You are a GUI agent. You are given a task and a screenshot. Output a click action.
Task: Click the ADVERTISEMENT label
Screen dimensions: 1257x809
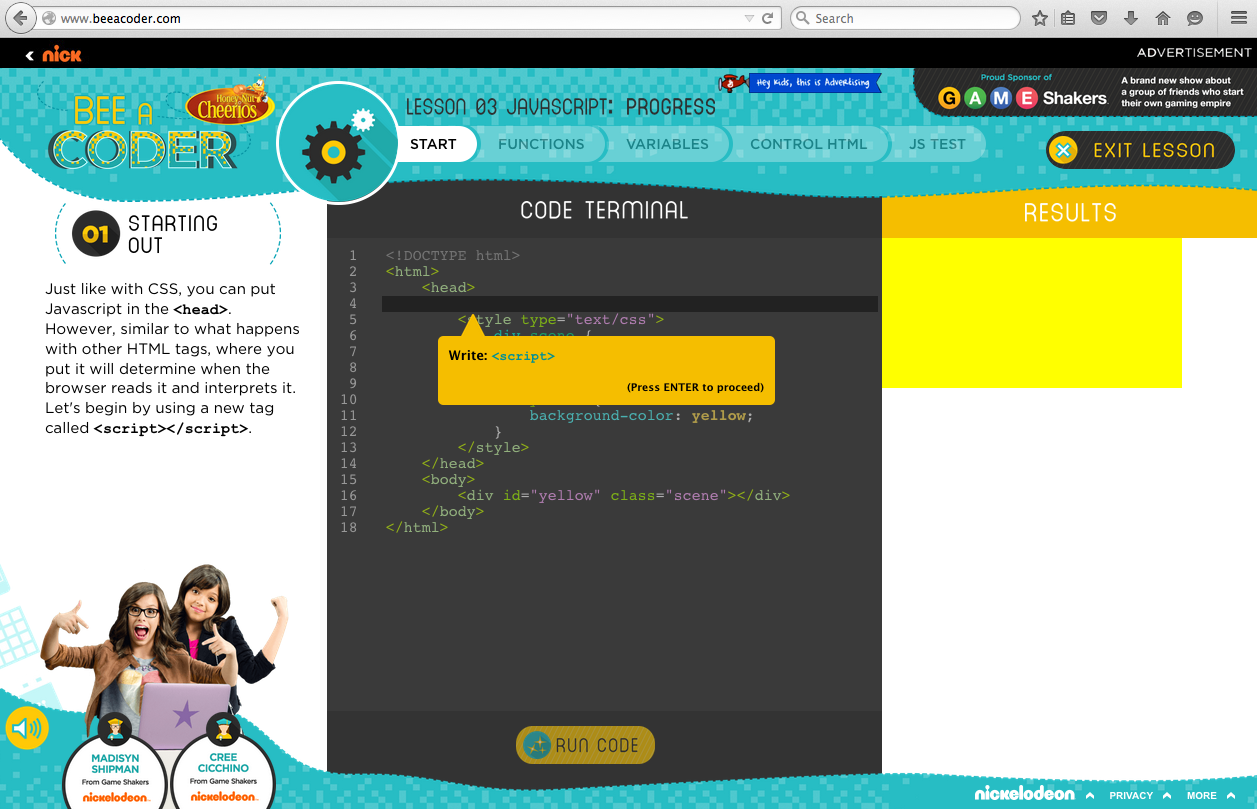point(1194,53)
